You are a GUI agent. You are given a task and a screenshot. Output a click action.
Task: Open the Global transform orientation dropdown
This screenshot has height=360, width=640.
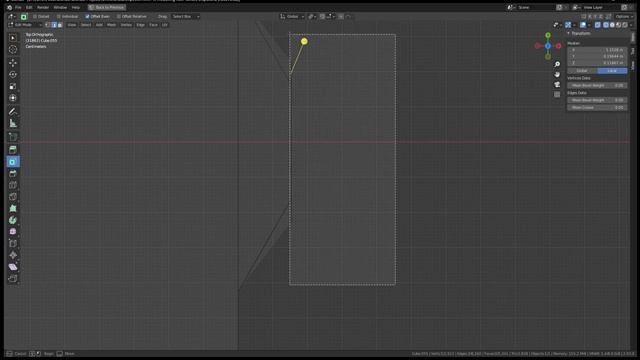point(292,17)
